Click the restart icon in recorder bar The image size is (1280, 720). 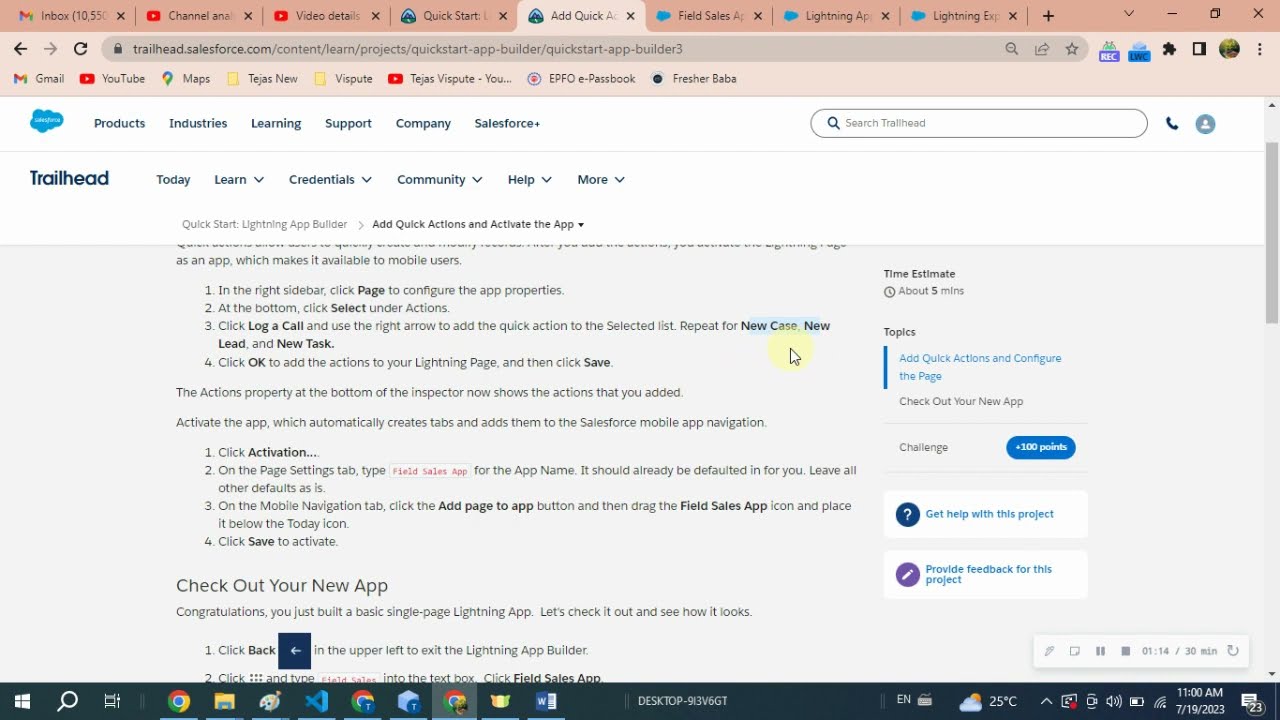tap(1233, 651)
